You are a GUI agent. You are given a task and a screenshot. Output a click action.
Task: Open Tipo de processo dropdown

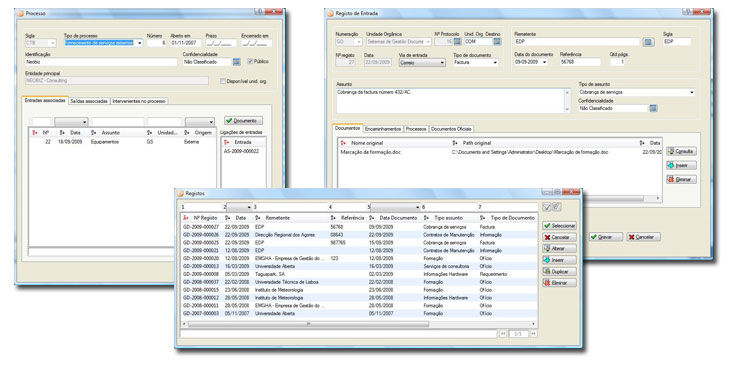pyautogui.click(x=139, y=43)
